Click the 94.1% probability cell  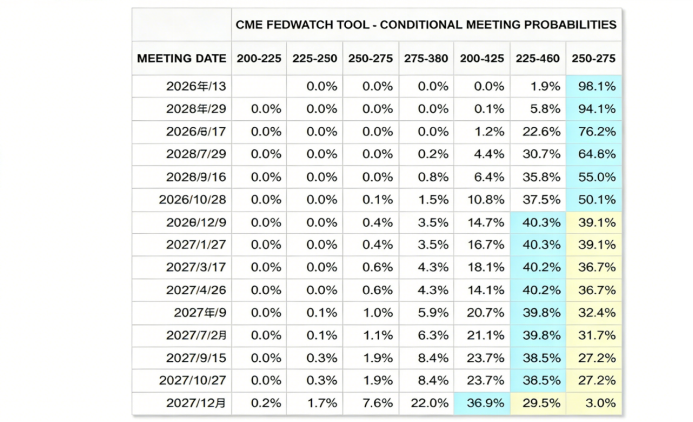click(x=594, y=108)
